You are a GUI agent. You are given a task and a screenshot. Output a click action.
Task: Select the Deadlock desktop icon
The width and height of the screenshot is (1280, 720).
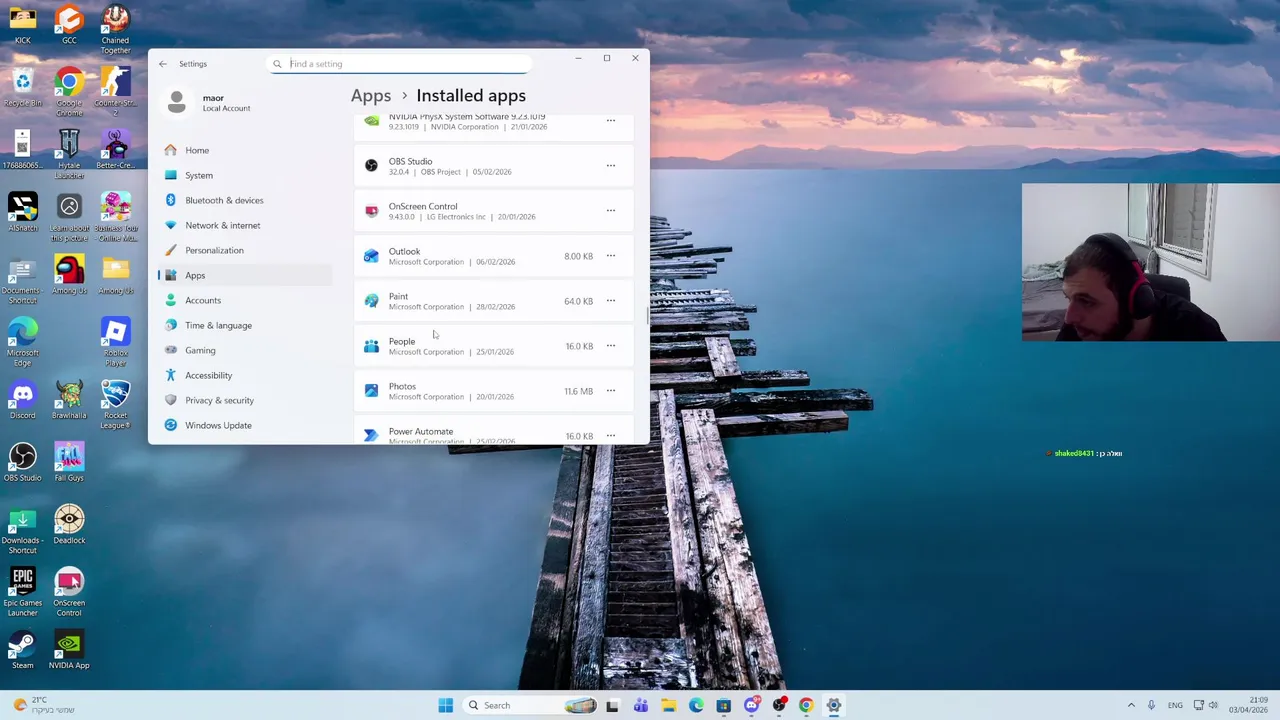click(69, 525)
